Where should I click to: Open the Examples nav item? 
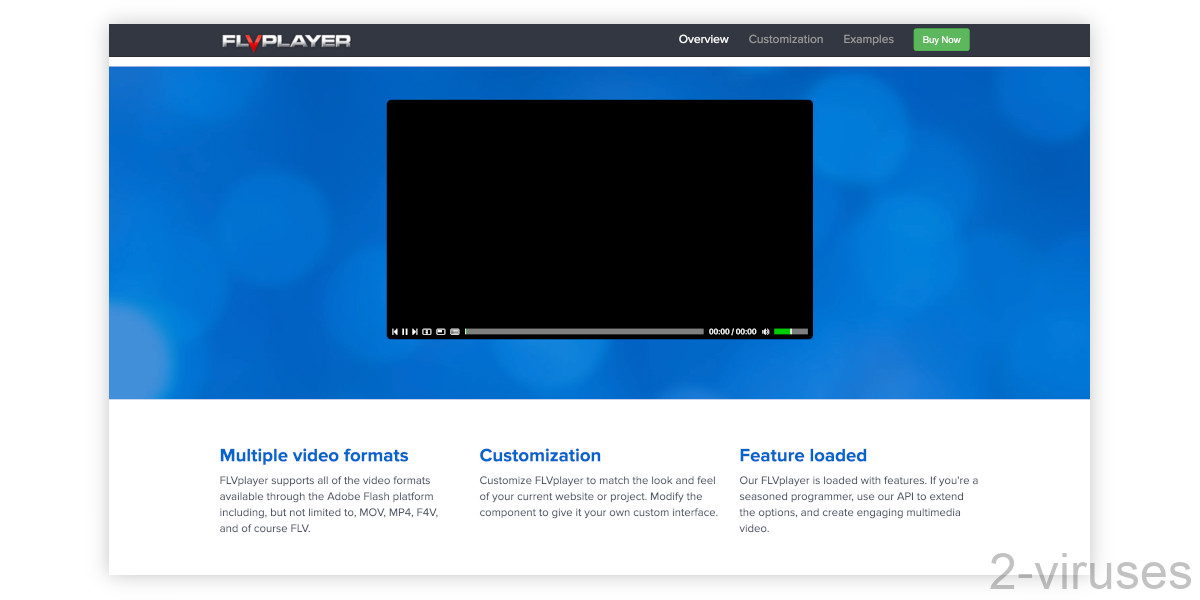pyautogui.click(x=868, y=40)
